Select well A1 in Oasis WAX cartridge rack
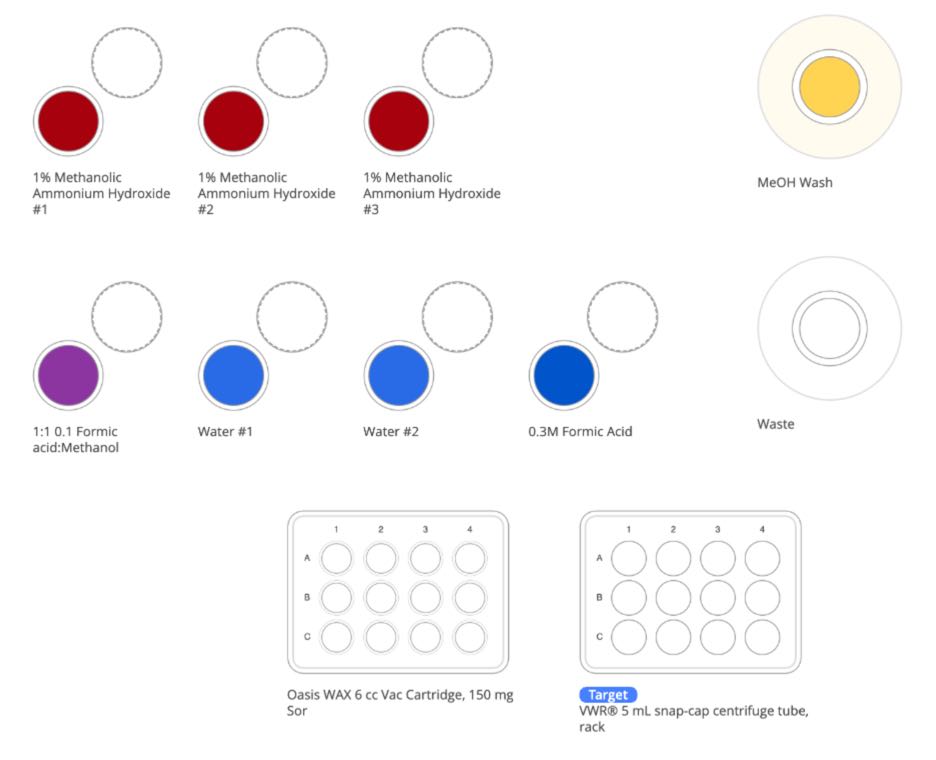936x760 pixels. tap(337, 558)
